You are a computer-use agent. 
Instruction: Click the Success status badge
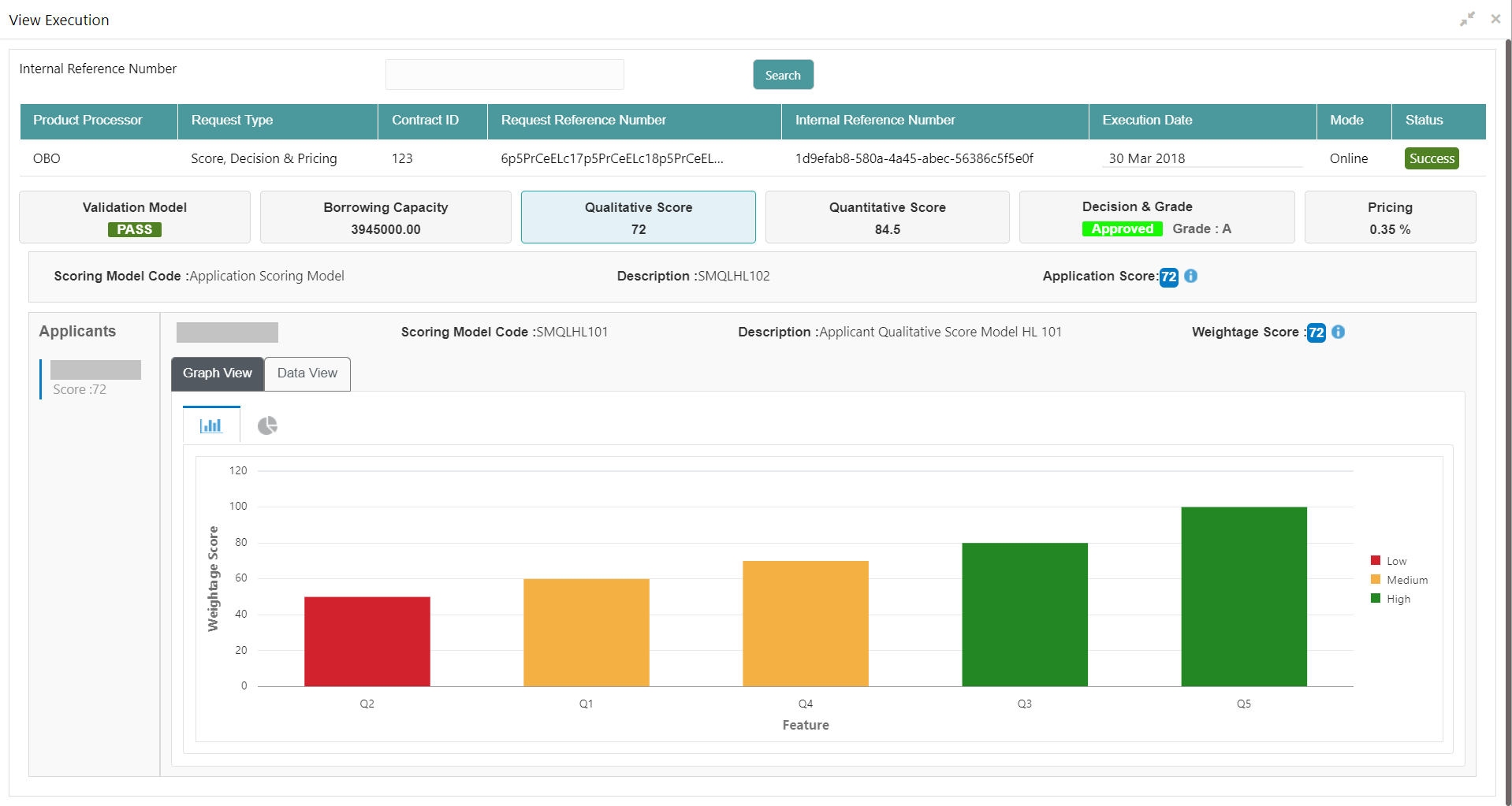1432,158
